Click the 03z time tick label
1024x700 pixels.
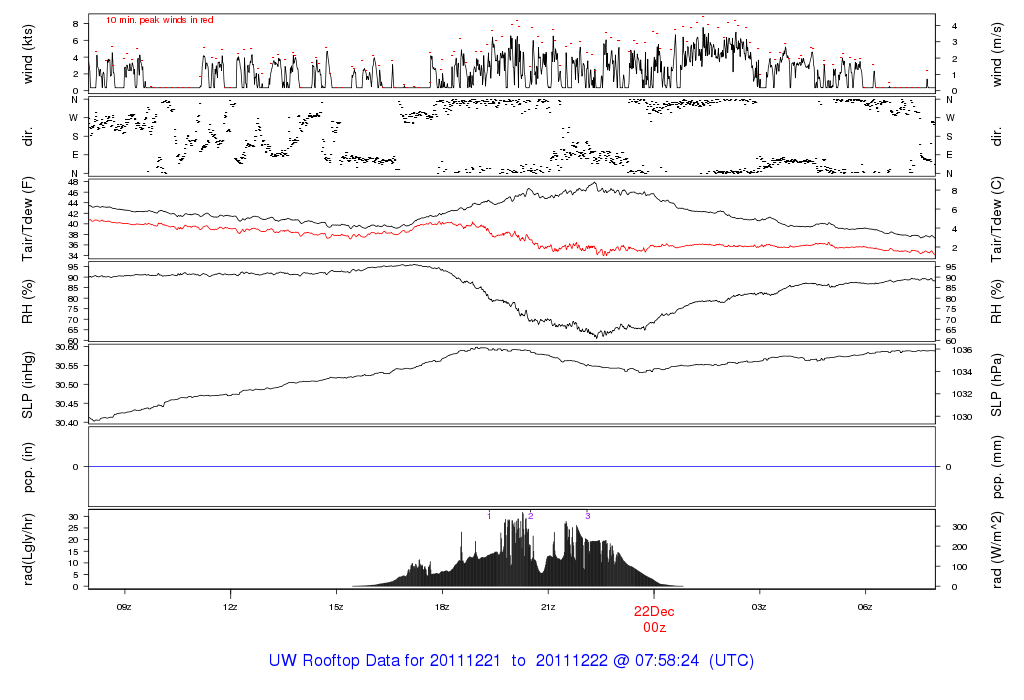(759, 606)
